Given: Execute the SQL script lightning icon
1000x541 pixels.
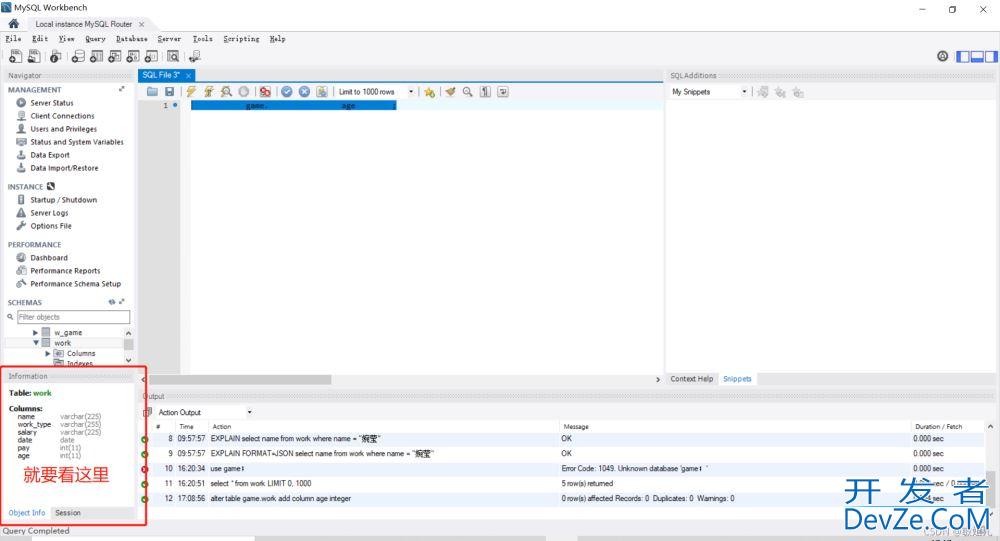Looking at the screenshot, I should coord(191,92).
